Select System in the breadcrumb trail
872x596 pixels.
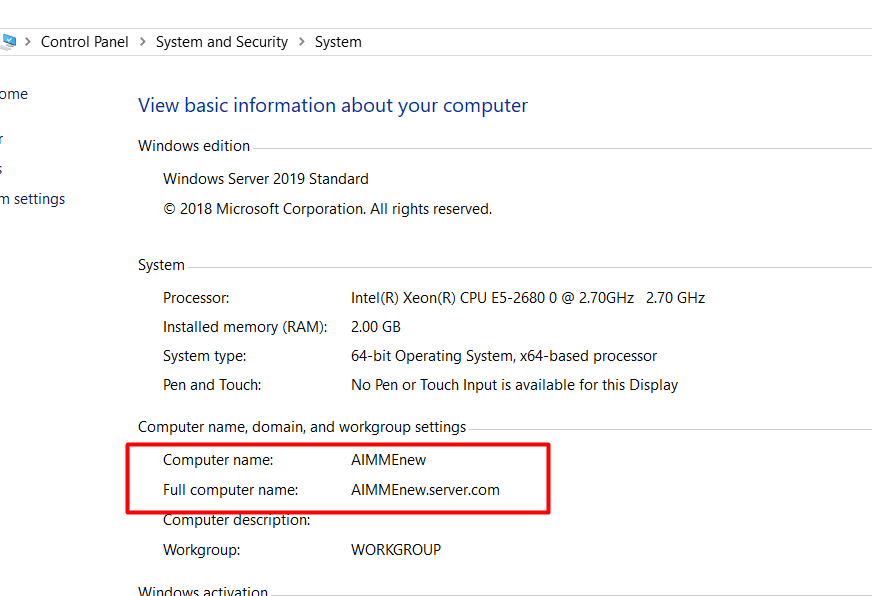click(338, 41)
